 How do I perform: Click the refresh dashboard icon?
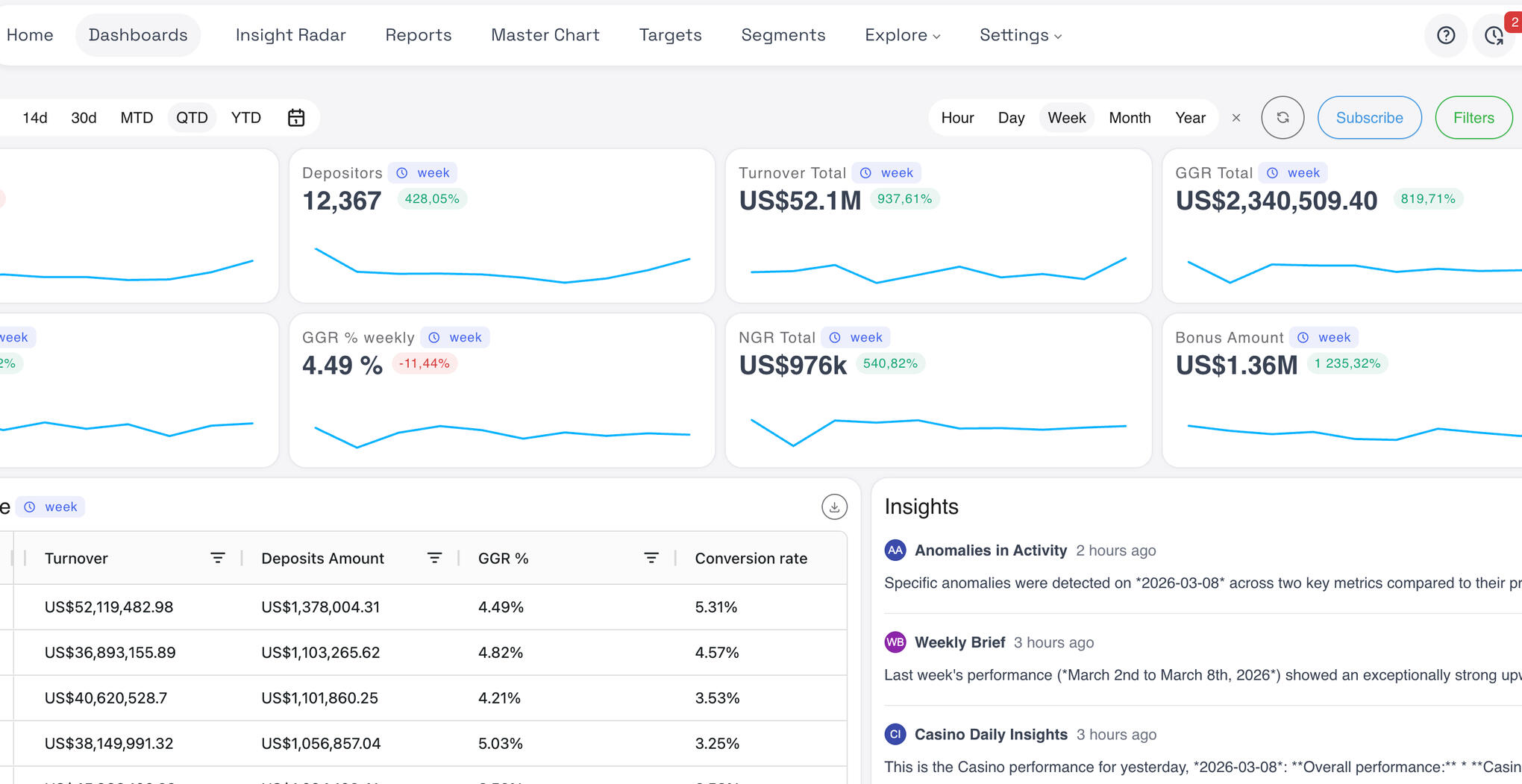click(1283, 118)
